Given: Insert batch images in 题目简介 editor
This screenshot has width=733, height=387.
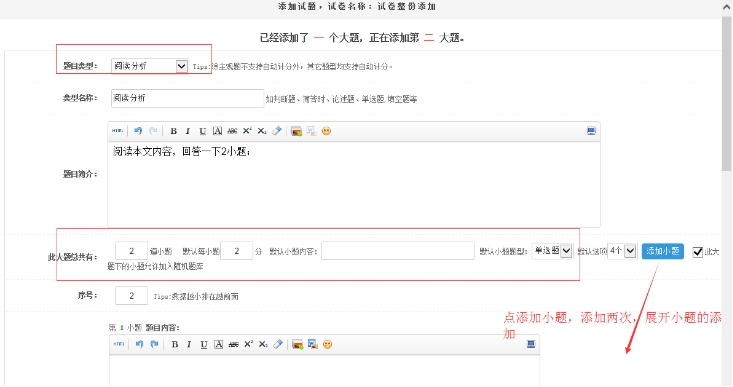Looking at the screenshot, I should click(311, 131).
